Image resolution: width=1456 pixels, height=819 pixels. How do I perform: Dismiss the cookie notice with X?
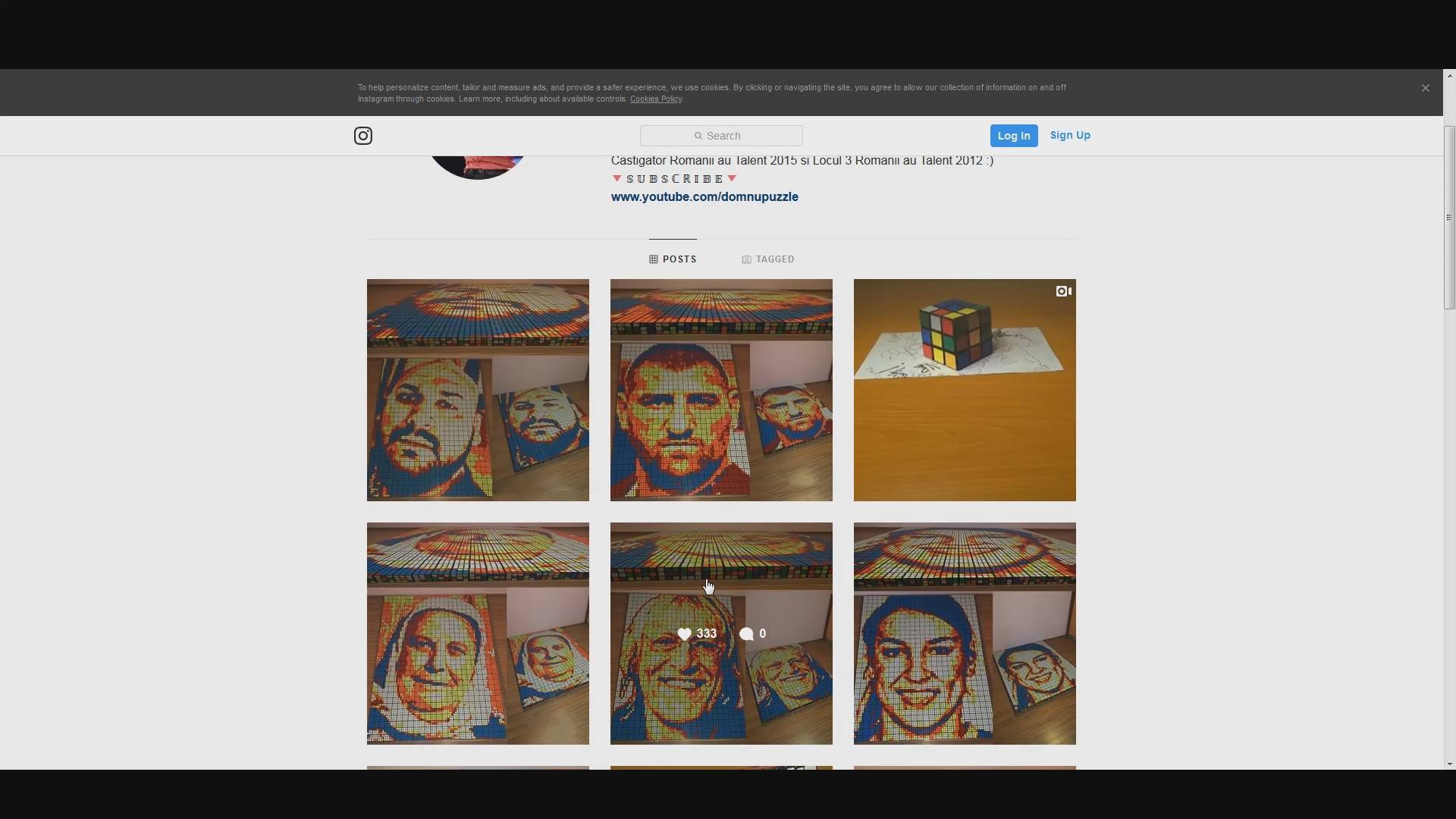[1426, 88]
